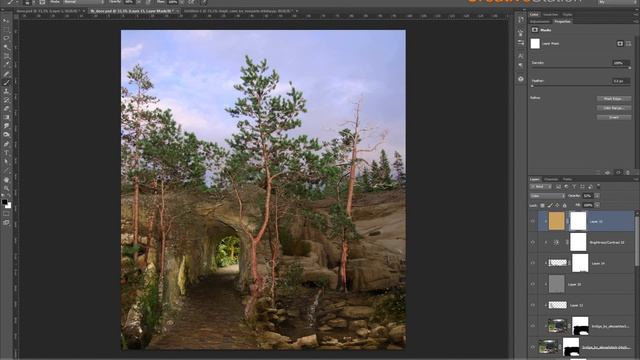The image size is (640, 360).
Task: Select vector mask button in Properties
Action: pos(629,44)
